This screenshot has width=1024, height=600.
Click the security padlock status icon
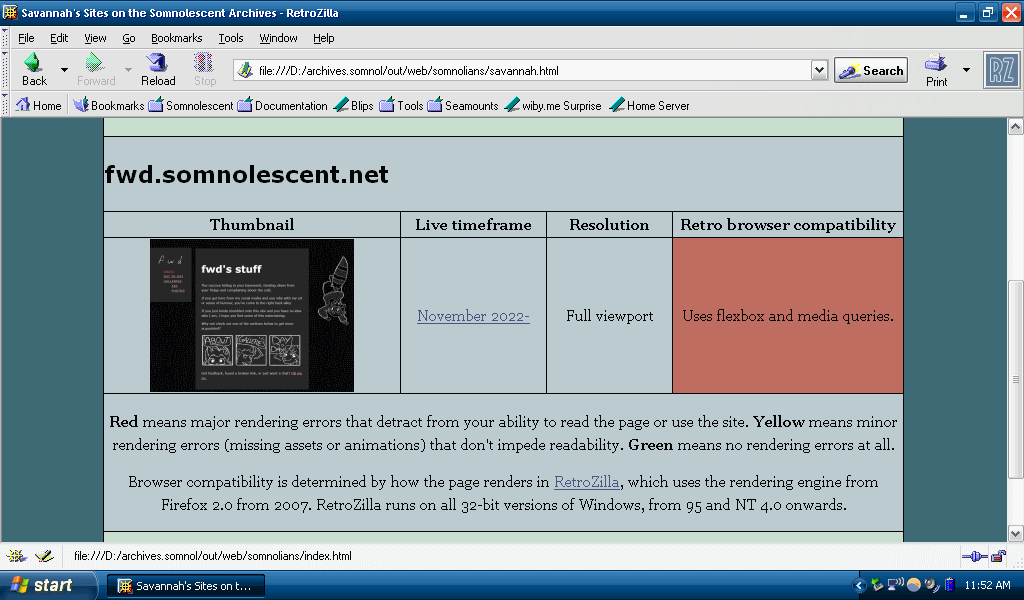tap(998, 556)
